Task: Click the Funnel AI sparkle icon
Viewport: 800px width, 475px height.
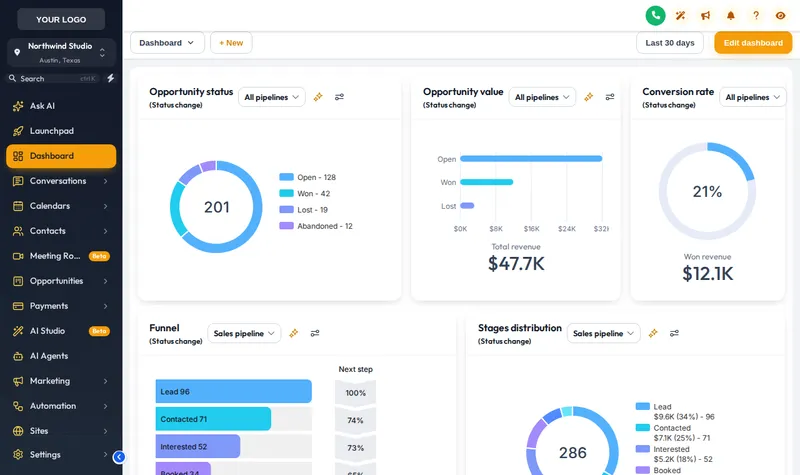Action: (293, 333)
